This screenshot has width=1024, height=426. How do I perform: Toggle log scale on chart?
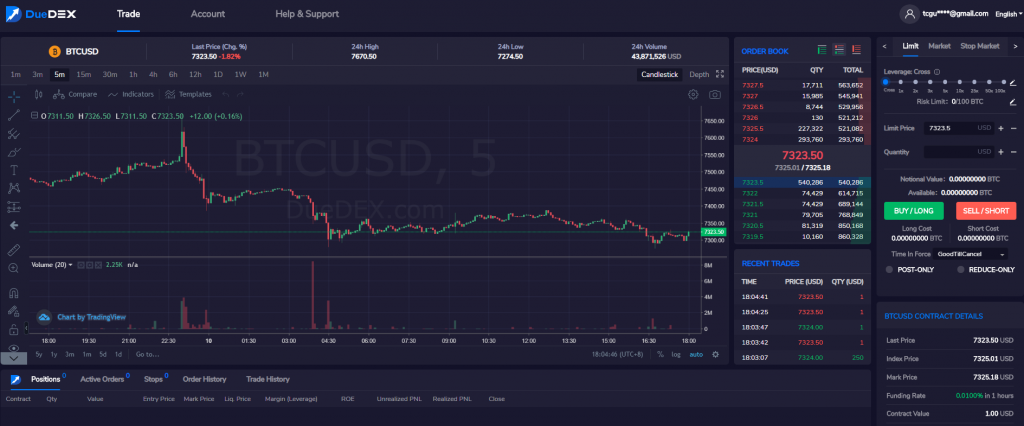(x=676, y=354)
